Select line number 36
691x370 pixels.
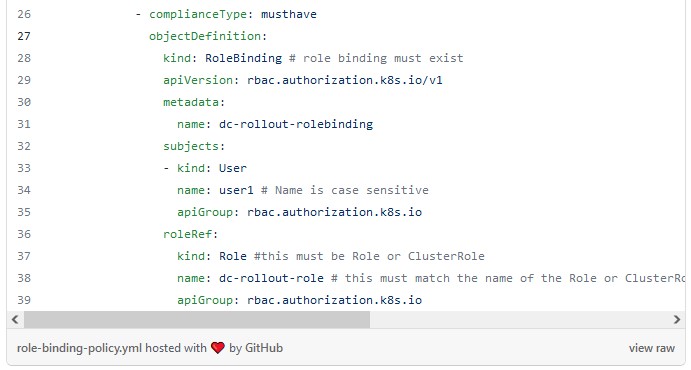click(x=24, y=234)
